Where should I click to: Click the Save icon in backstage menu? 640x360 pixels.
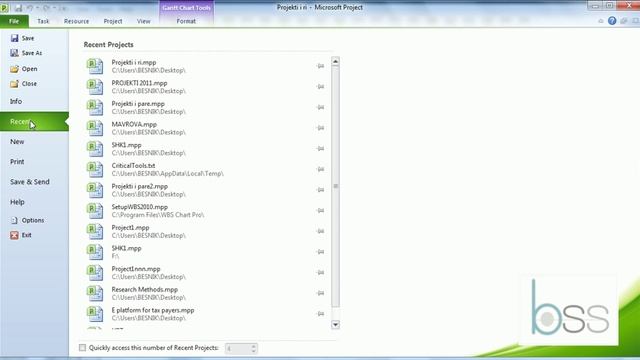[x=15, y=38]
